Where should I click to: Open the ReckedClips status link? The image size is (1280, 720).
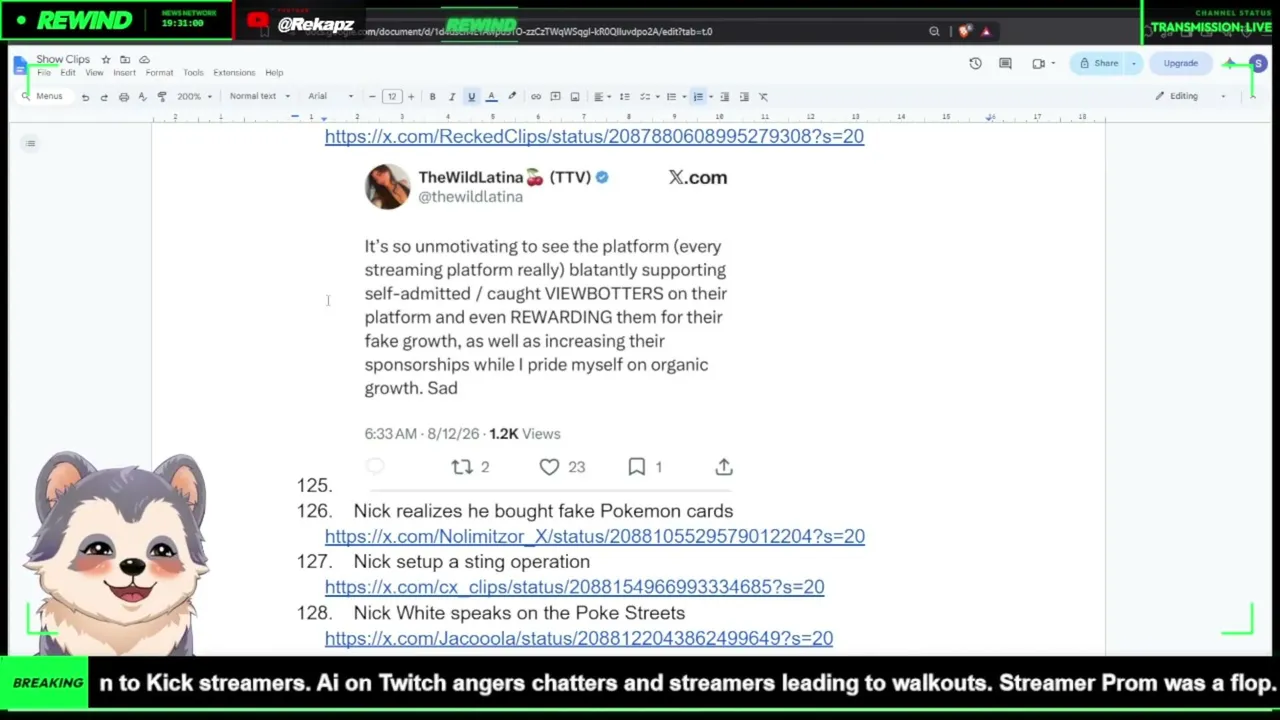coord(594,137)
